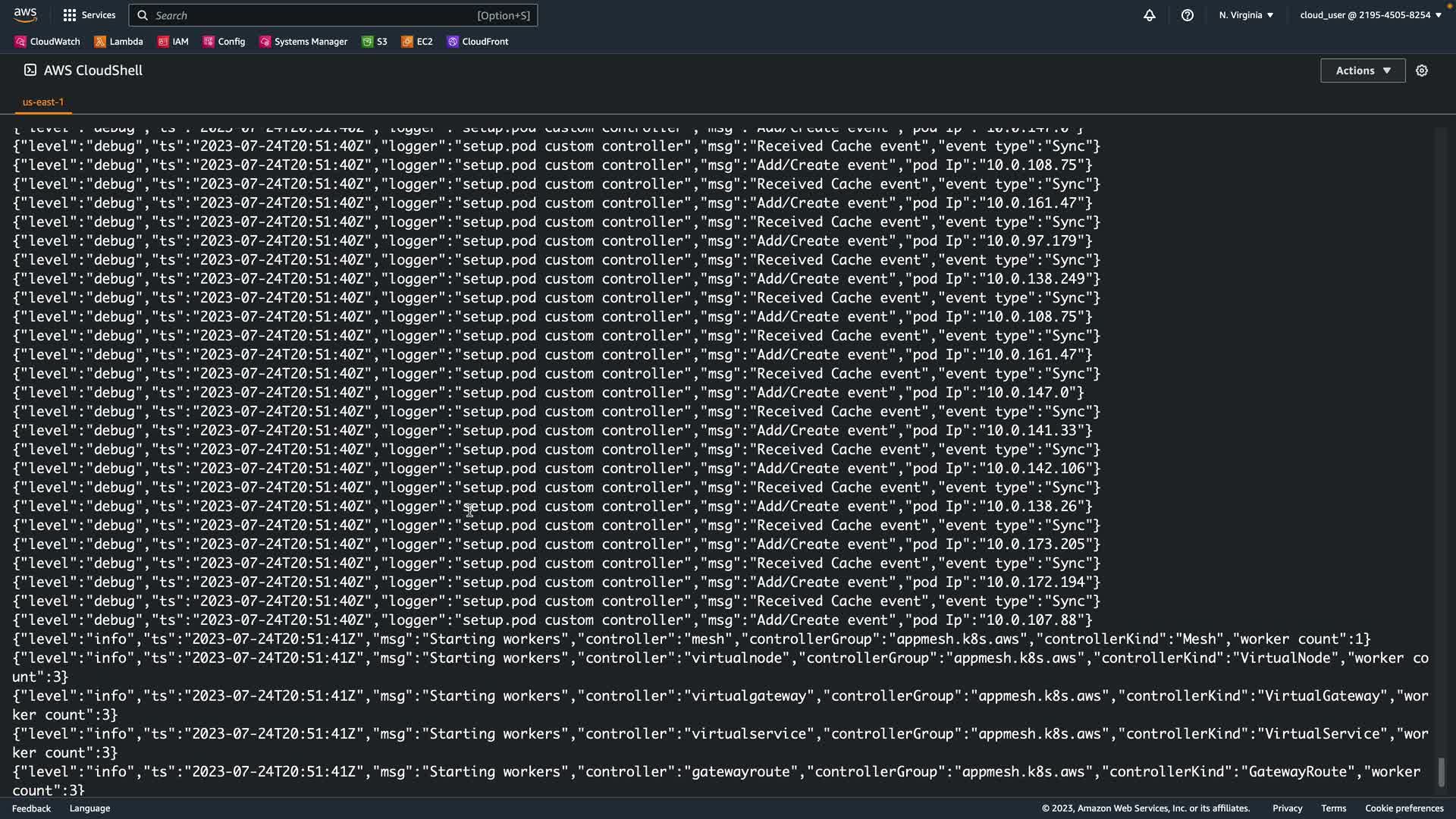Focus the AWS search field

click(334, 15)
